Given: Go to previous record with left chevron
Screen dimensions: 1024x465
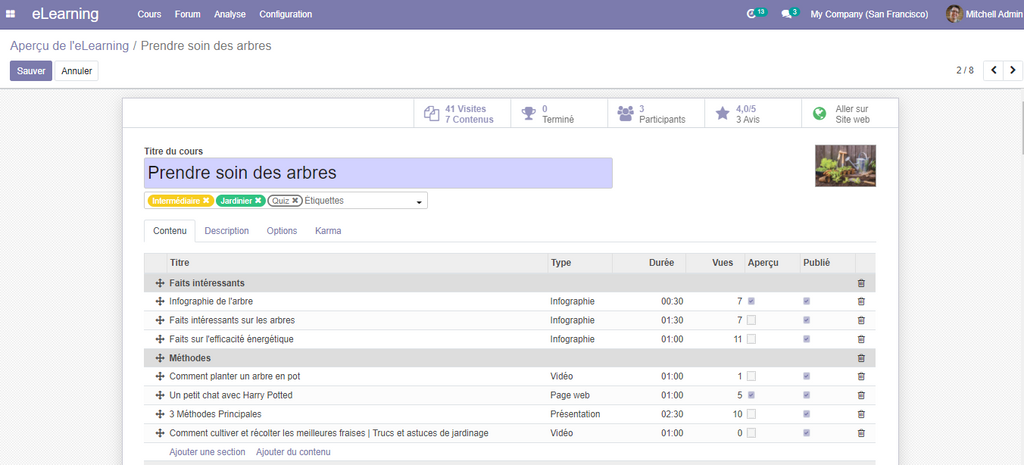Looking at the screenshot, I should tap(993, 70).
